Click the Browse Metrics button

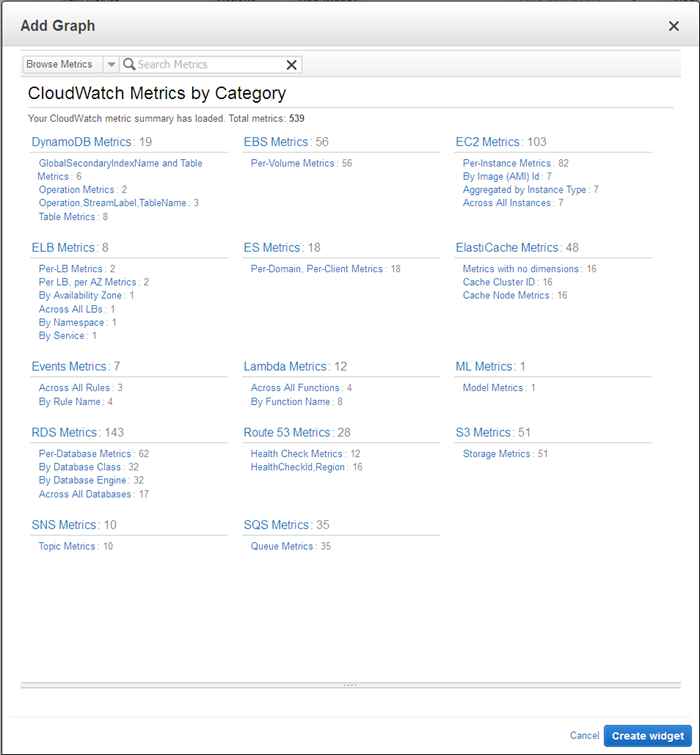(x=60, y=64)
